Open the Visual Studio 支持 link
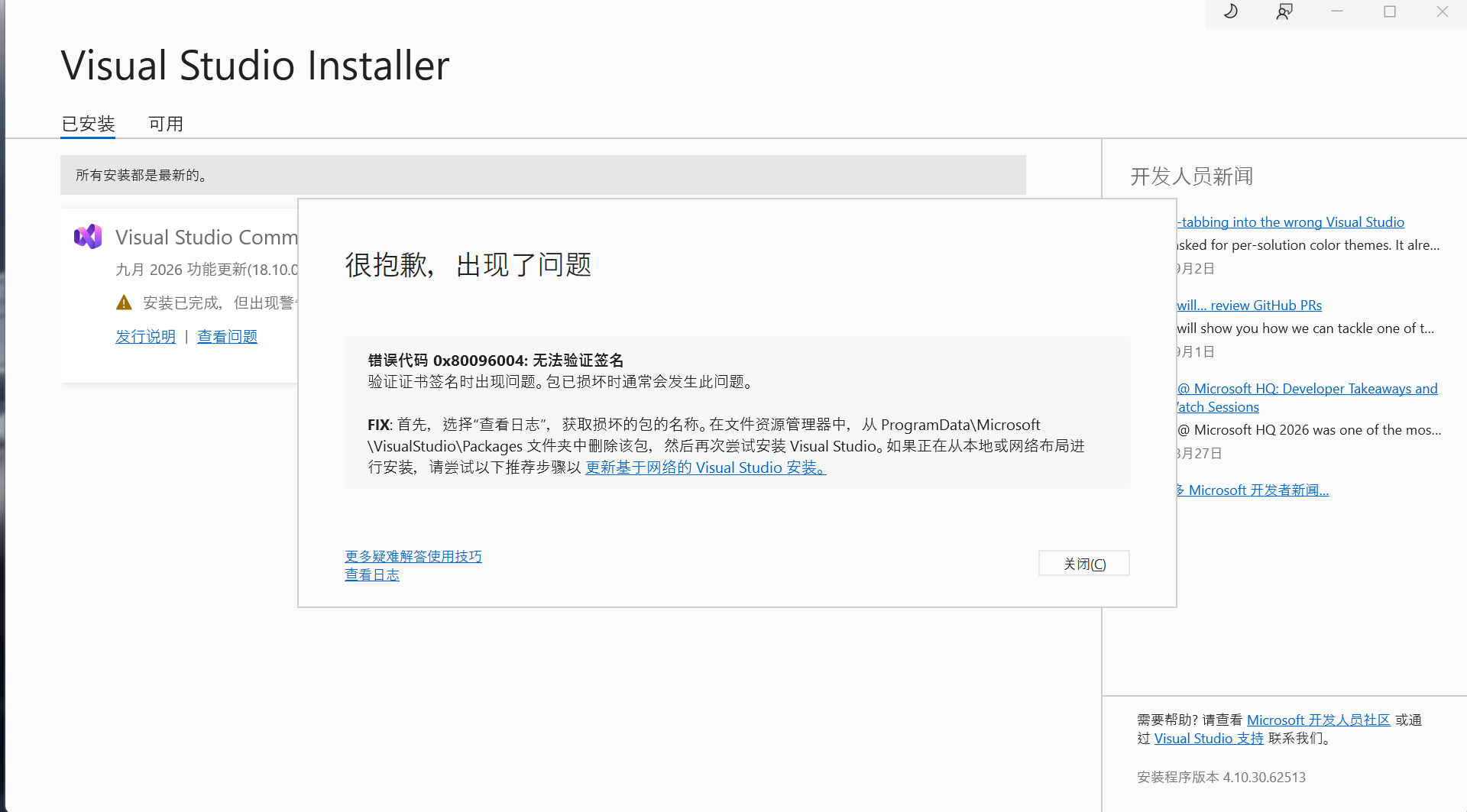Viewport: 1467px width, 812px height. point(1209,739)
